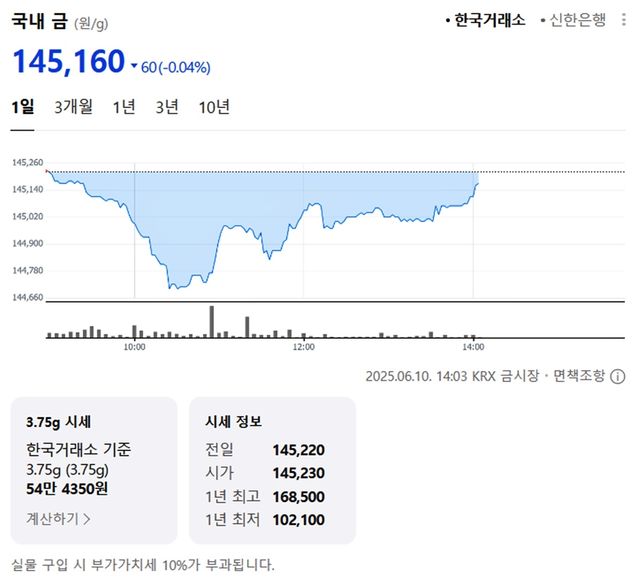640x581 pixels.
Task: Click the current price 145,160
Action: click(68, 62)
